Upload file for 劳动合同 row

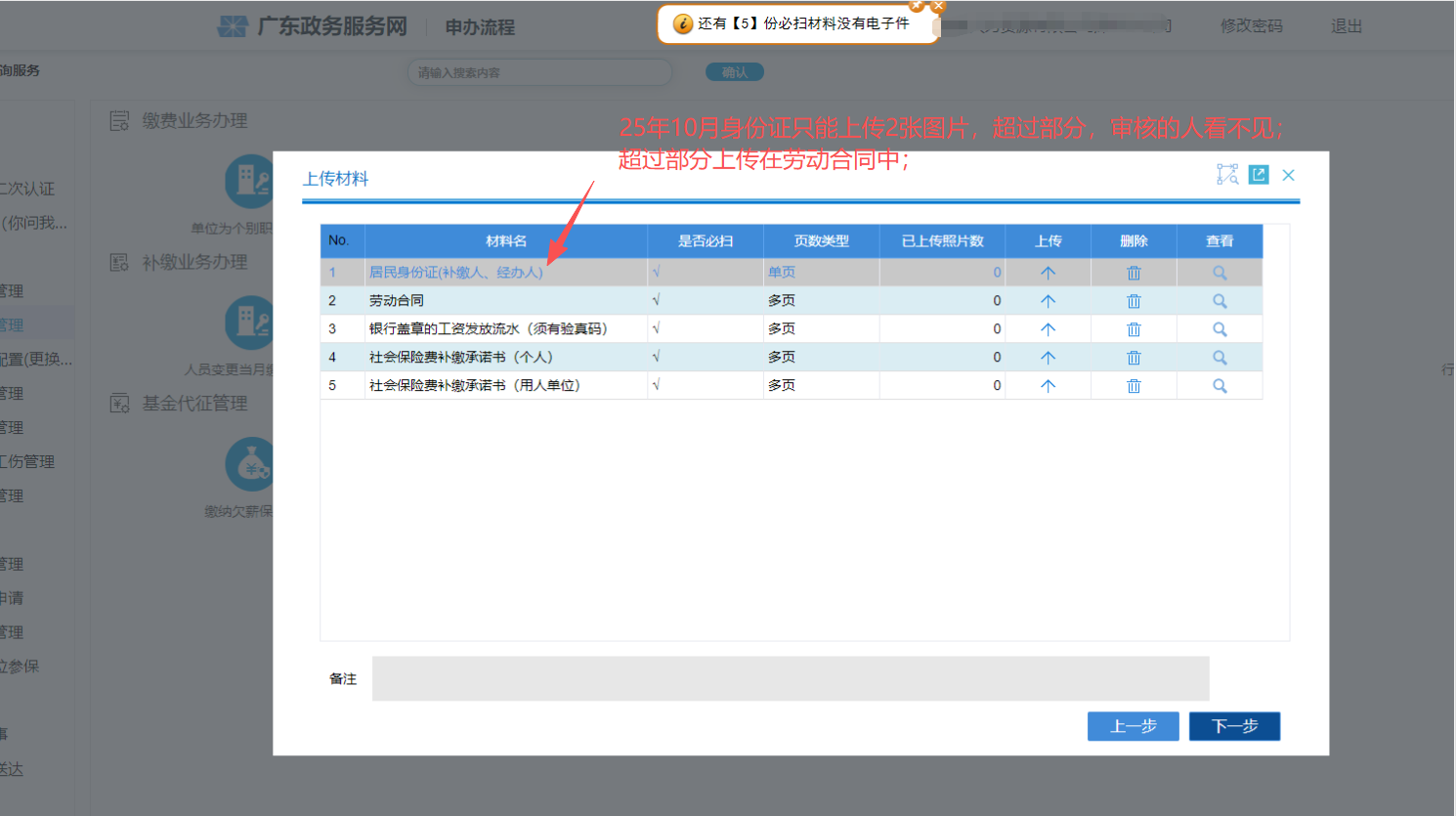1048,301
